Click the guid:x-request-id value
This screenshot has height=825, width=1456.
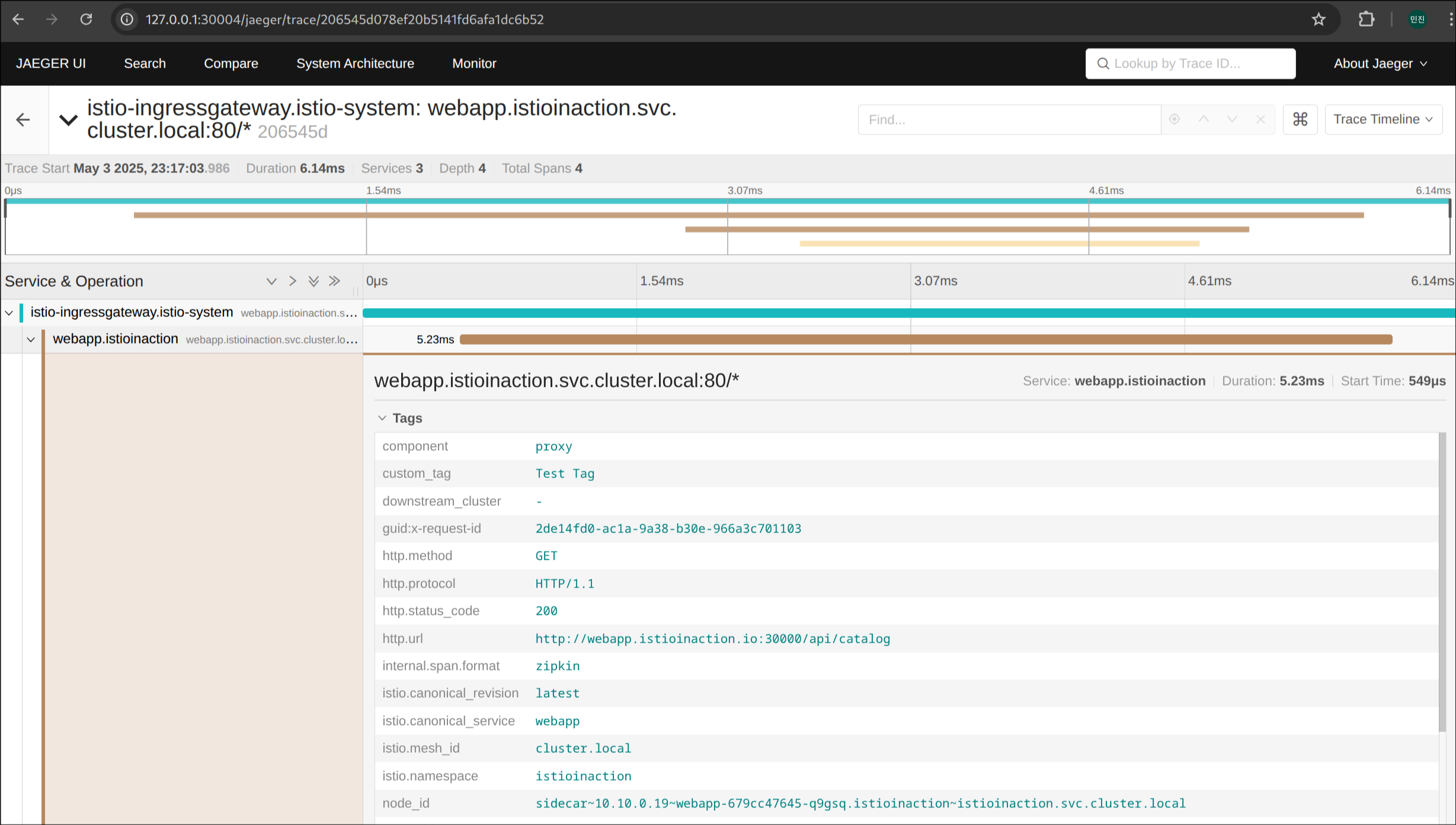pyautogui.click(x=668, y=529)
